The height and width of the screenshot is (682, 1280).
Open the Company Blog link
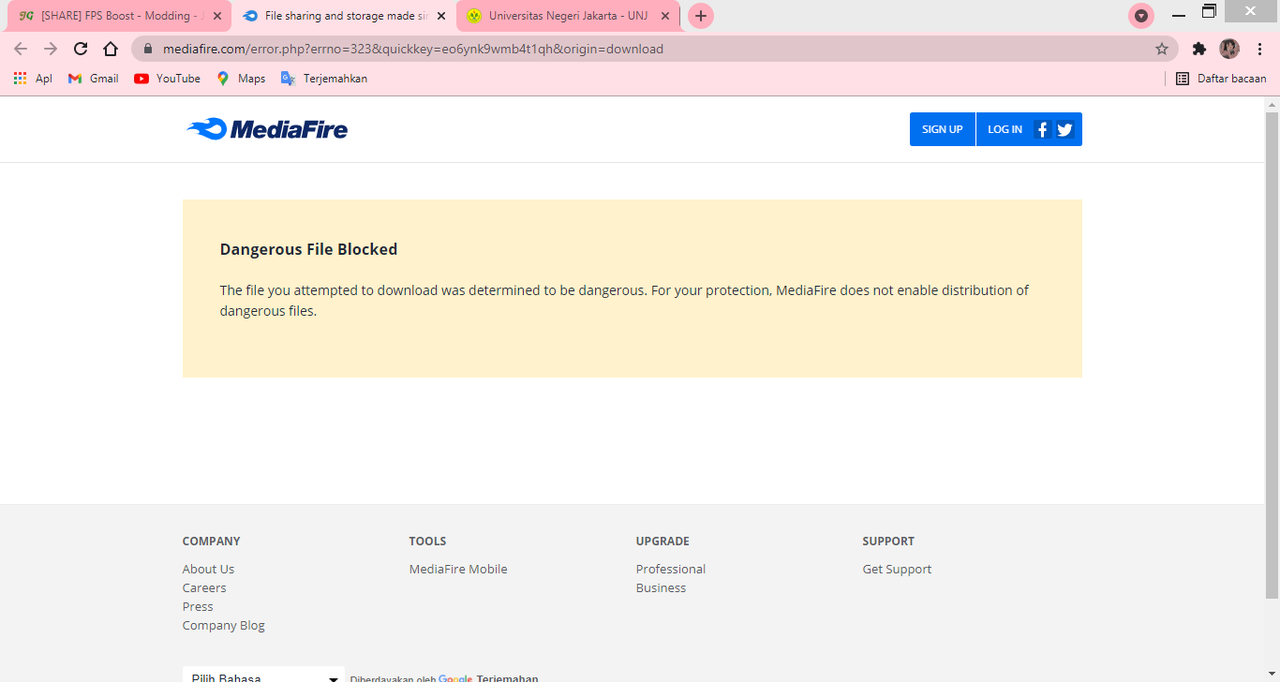tap(223, 625)
